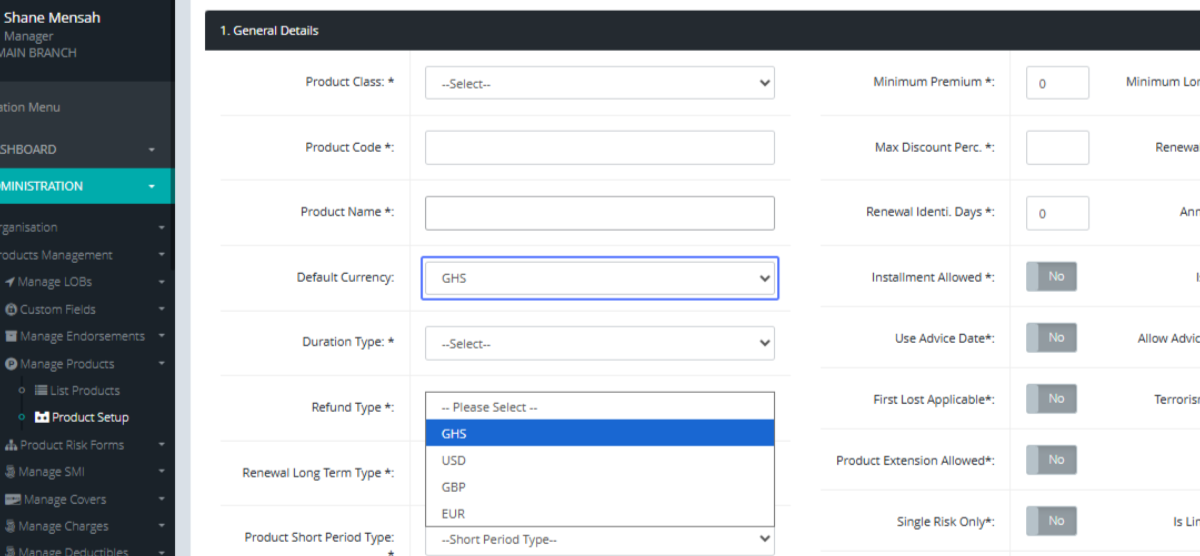The height and width of the screenshot is (556, 1200).
Task: Expand the ADMINISTRATION menu section
Action: [x=80, y=186]
